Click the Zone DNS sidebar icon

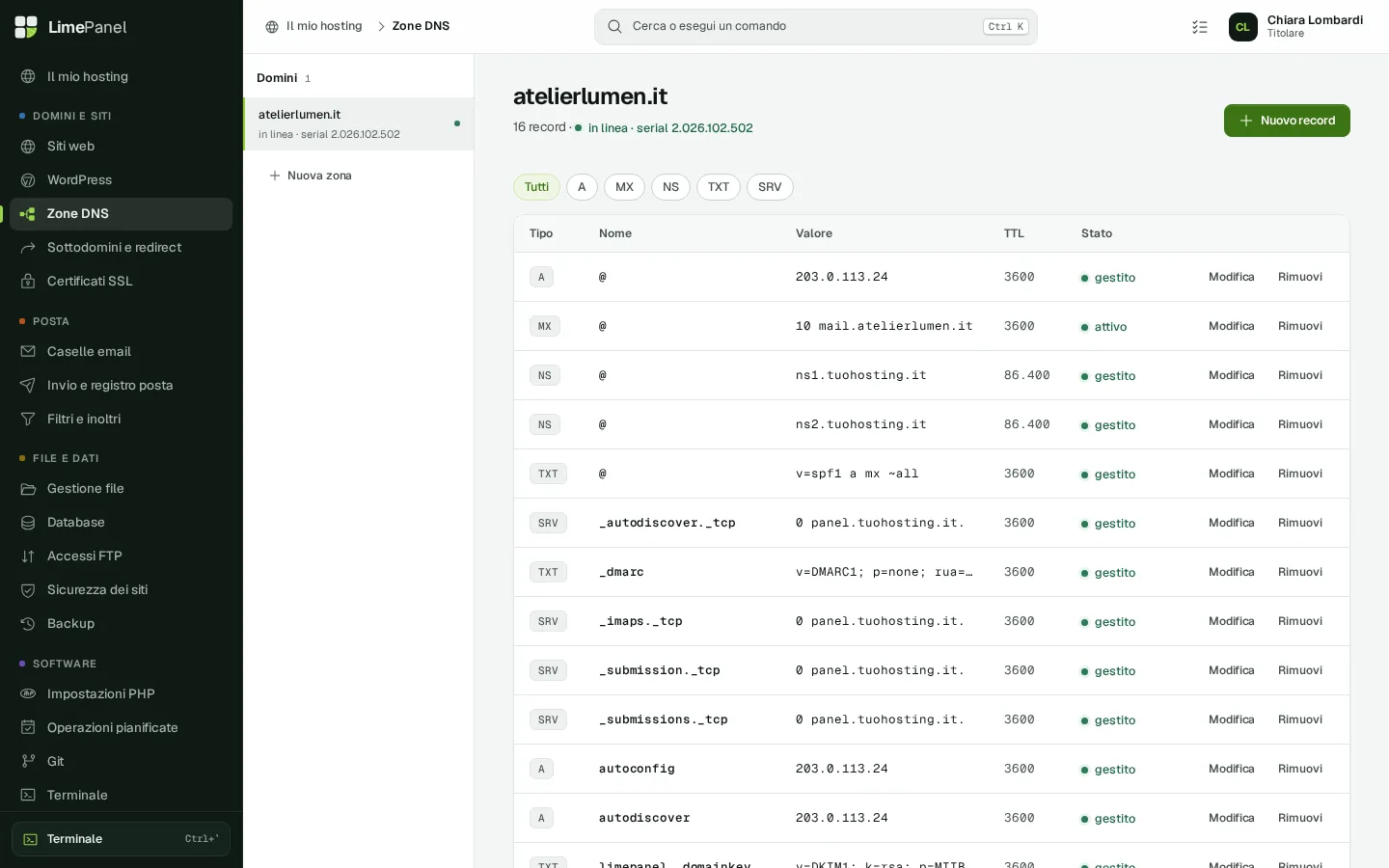pos(28,214)
